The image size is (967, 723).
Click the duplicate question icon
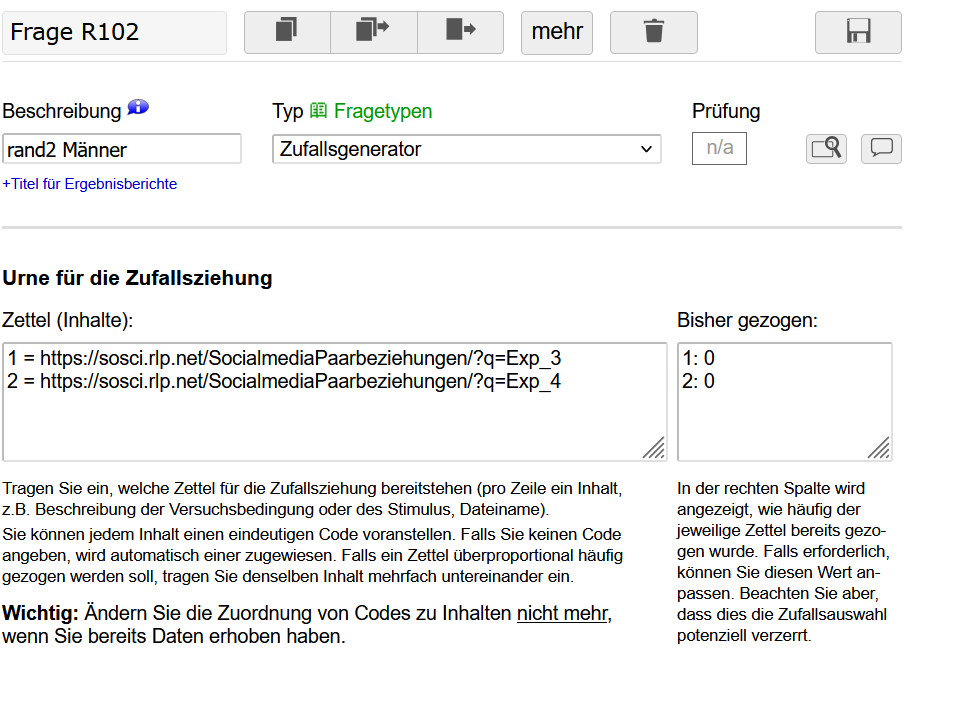pos(287,32)
